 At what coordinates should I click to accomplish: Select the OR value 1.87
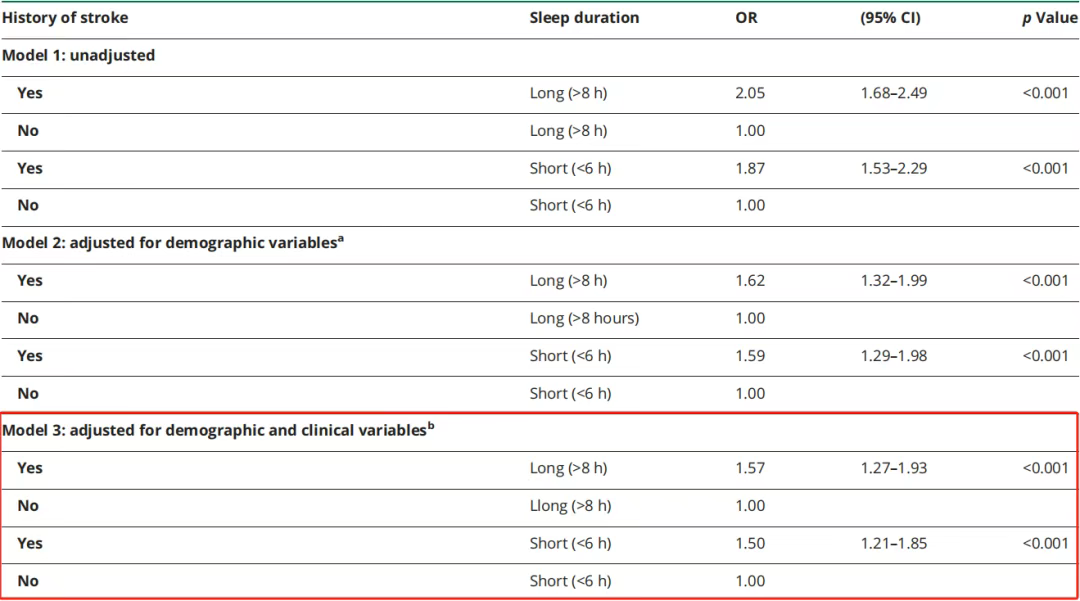(x=750, y=168)
